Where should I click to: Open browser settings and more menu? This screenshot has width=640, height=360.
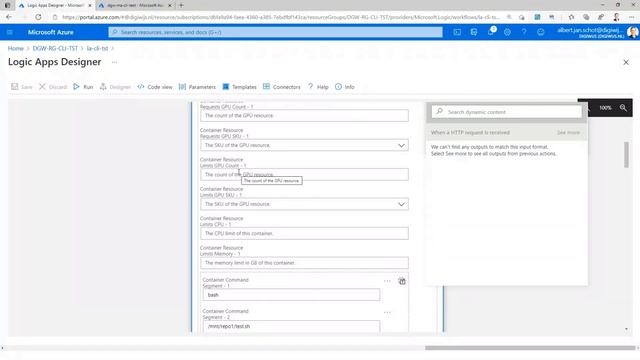(x=632, y=17)
